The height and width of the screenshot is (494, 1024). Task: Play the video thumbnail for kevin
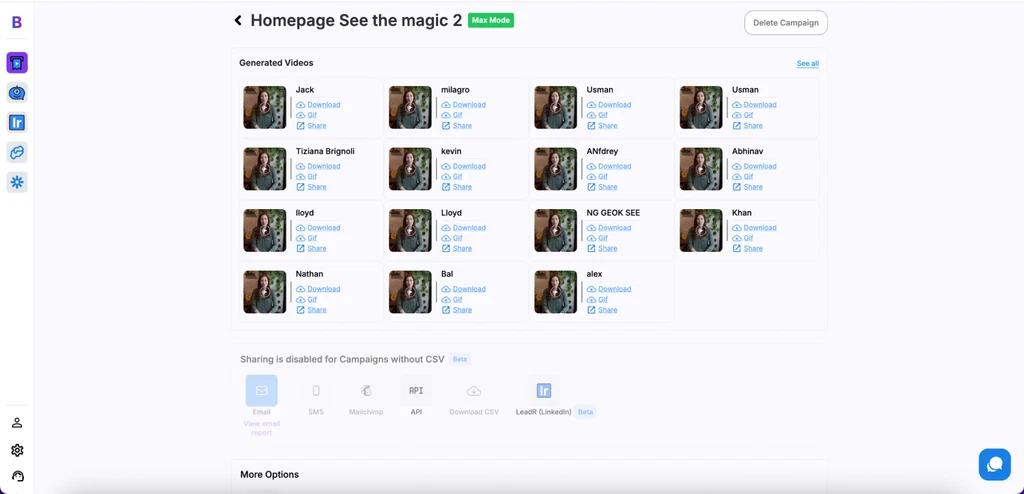(x=410, y=169)
